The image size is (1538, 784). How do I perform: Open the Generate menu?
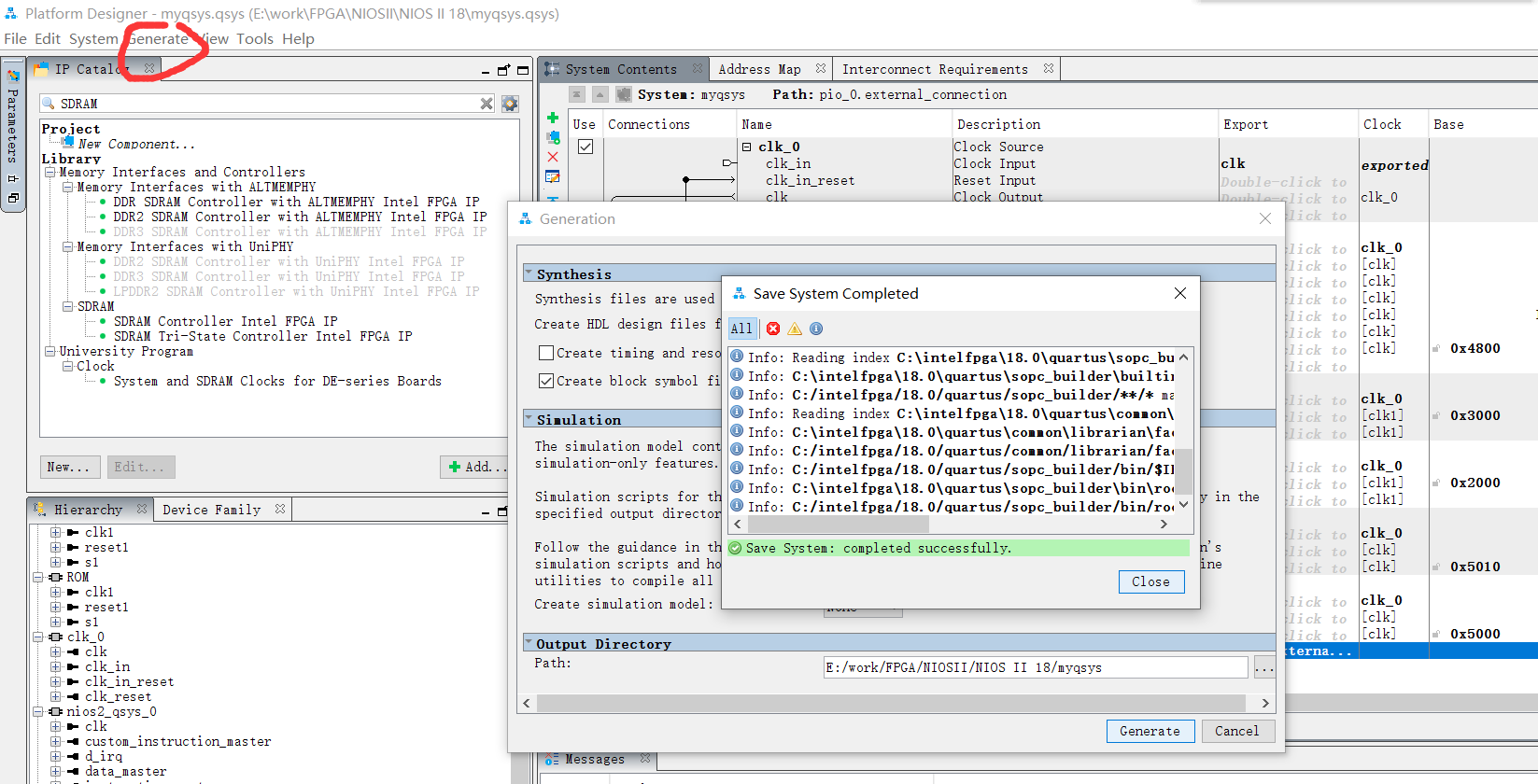point(158,38)
